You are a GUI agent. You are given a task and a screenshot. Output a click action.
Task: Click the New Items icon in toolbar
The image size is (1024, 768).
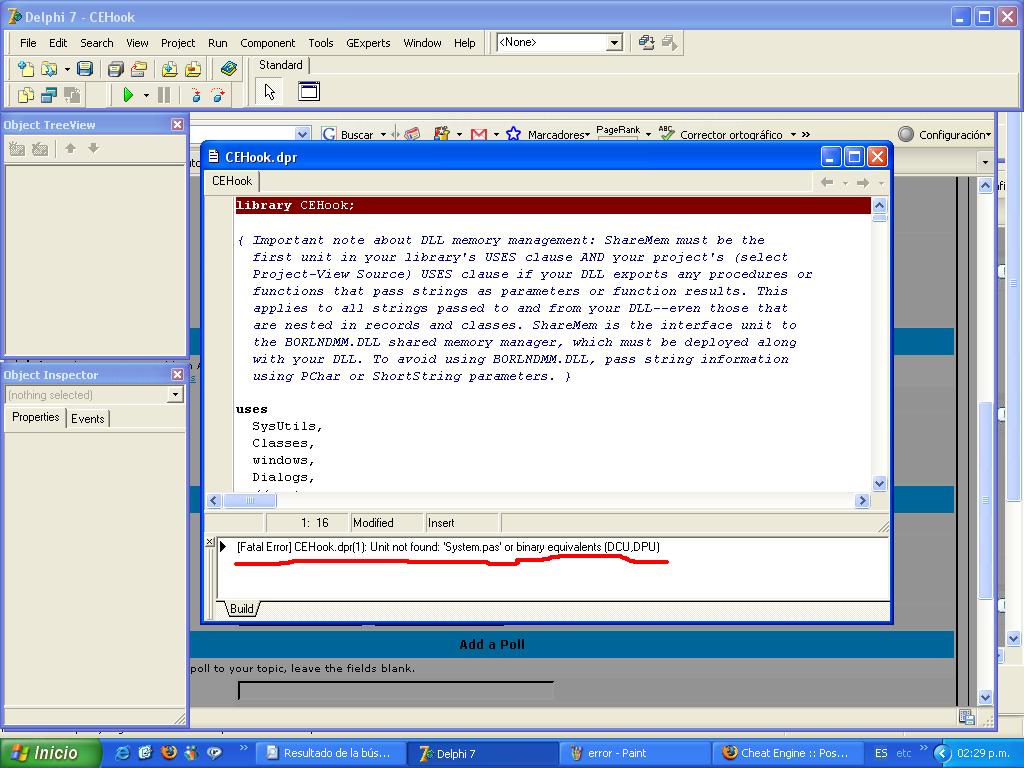(x=25, y=68)
